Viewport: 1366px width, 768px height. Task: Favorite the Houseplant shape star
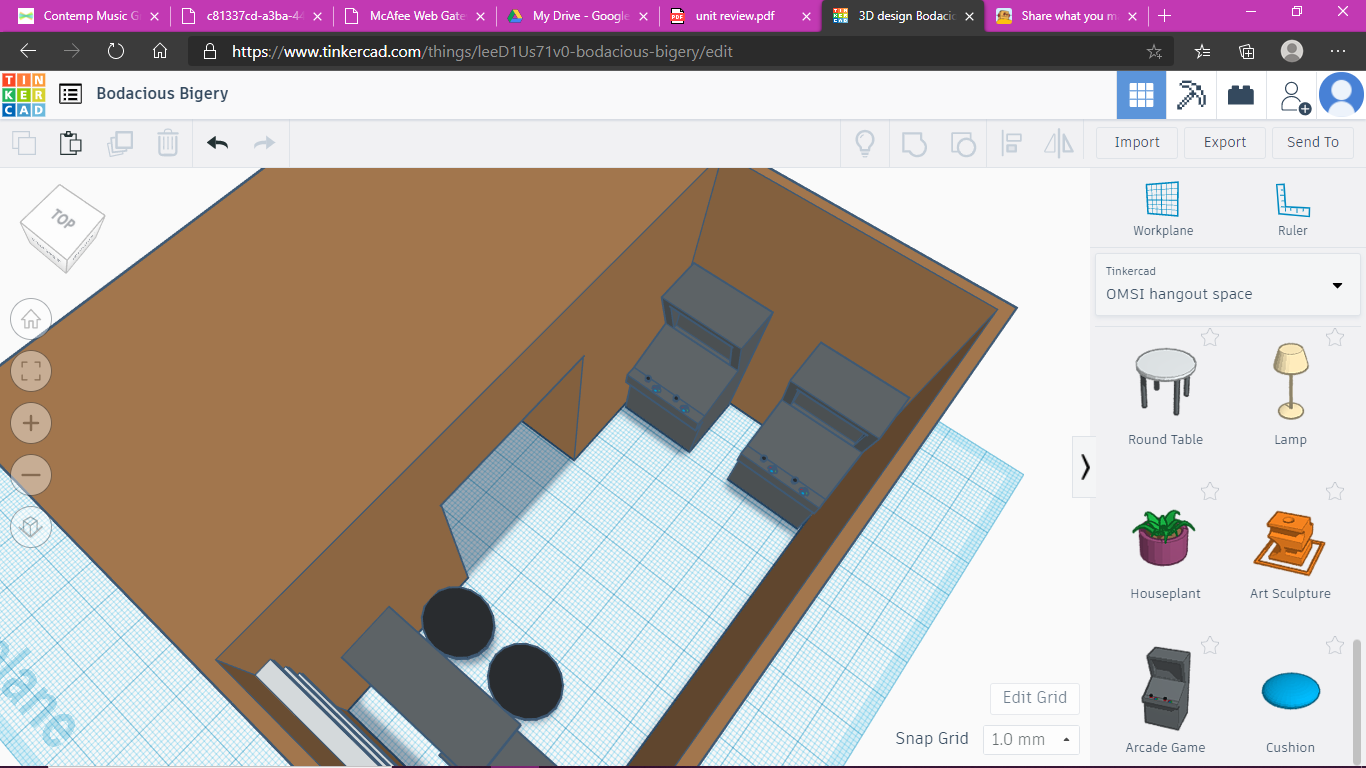(1210, 491)
